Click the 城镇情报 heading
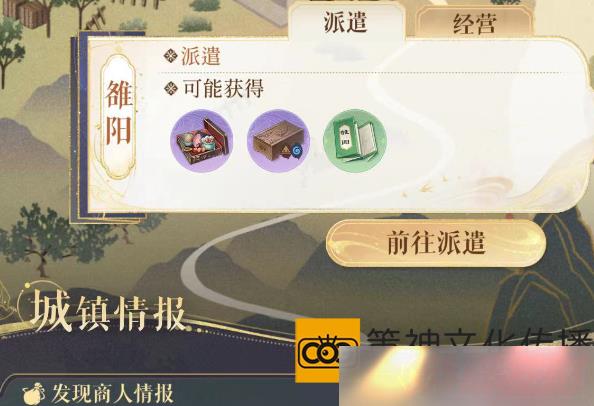The width and height of the screenshot is (594, 406). (109, 313)
